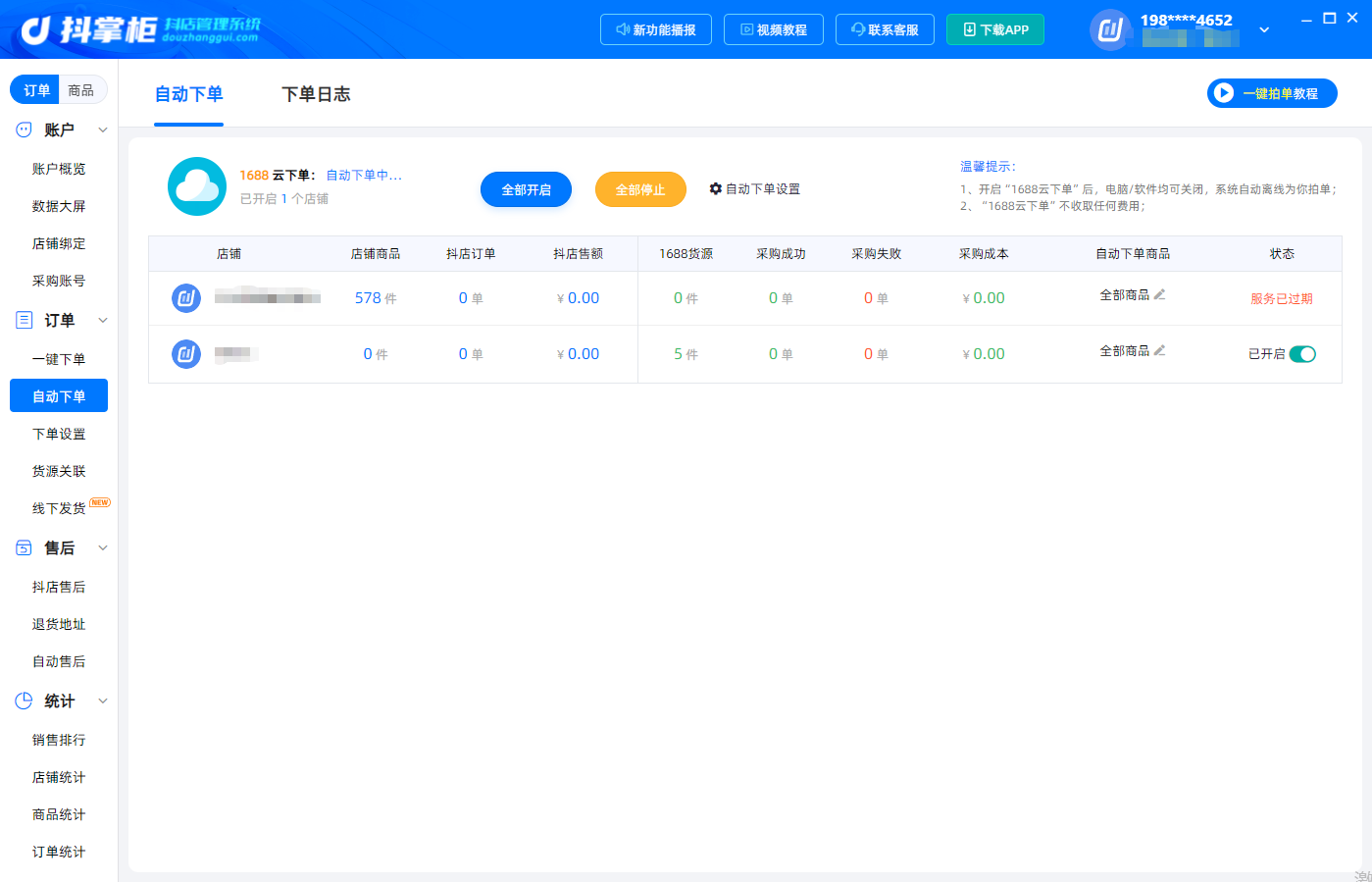Select 采购账号 in sidebar
This screenshot has width=1372, height=882.
59,281
